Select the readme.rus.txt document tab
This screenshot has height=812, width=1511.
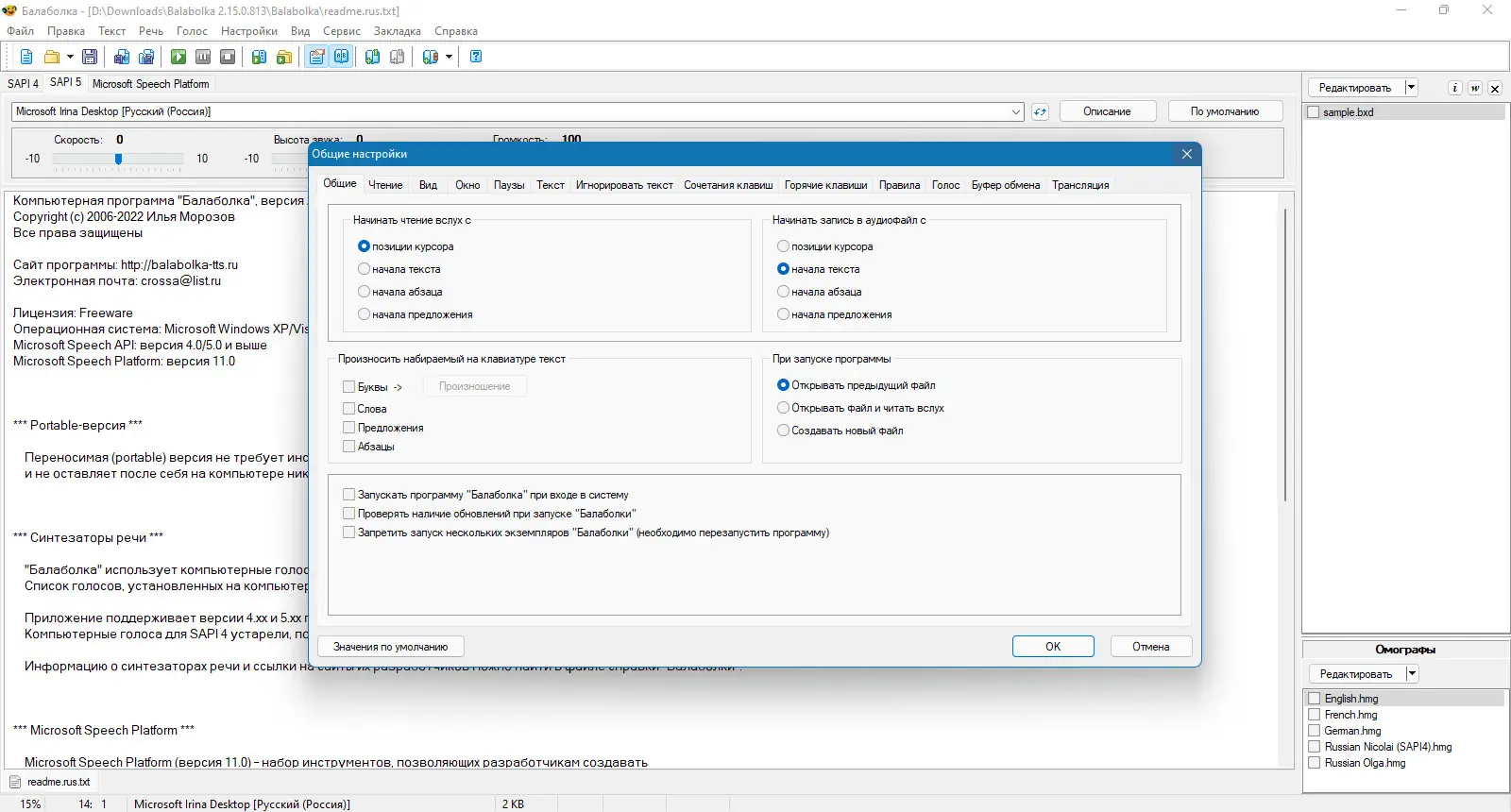tap(50, 782)
